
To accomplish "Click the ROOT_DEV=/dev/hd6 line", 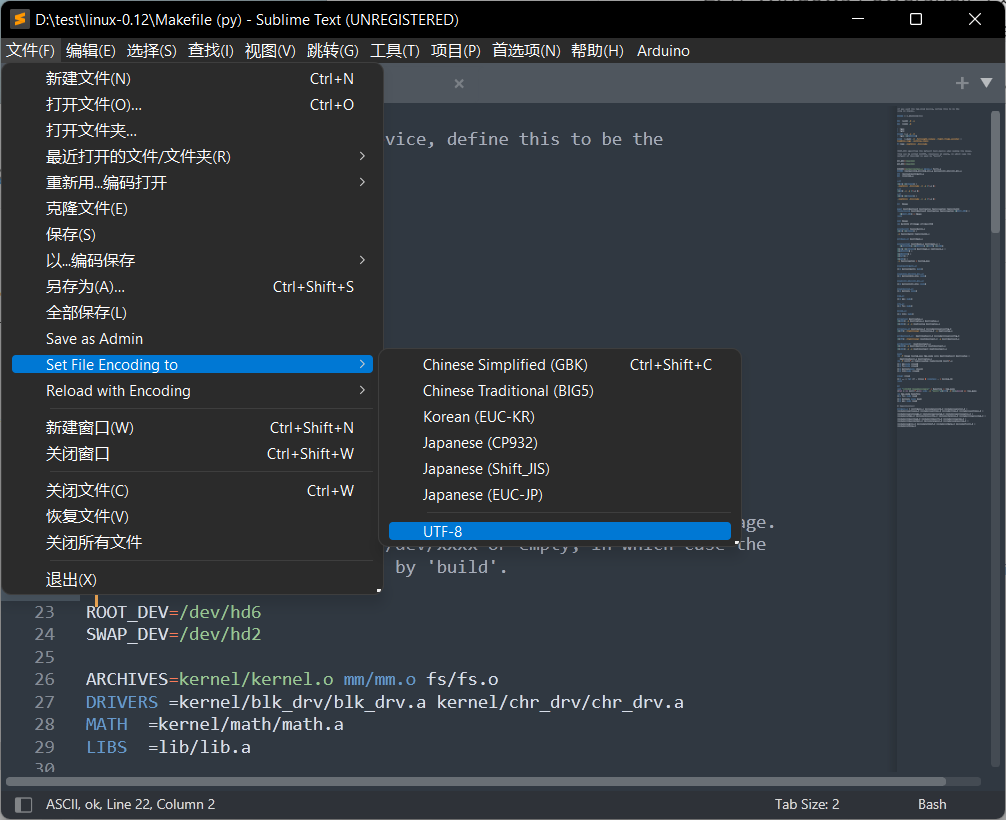I will pos(173,612).
